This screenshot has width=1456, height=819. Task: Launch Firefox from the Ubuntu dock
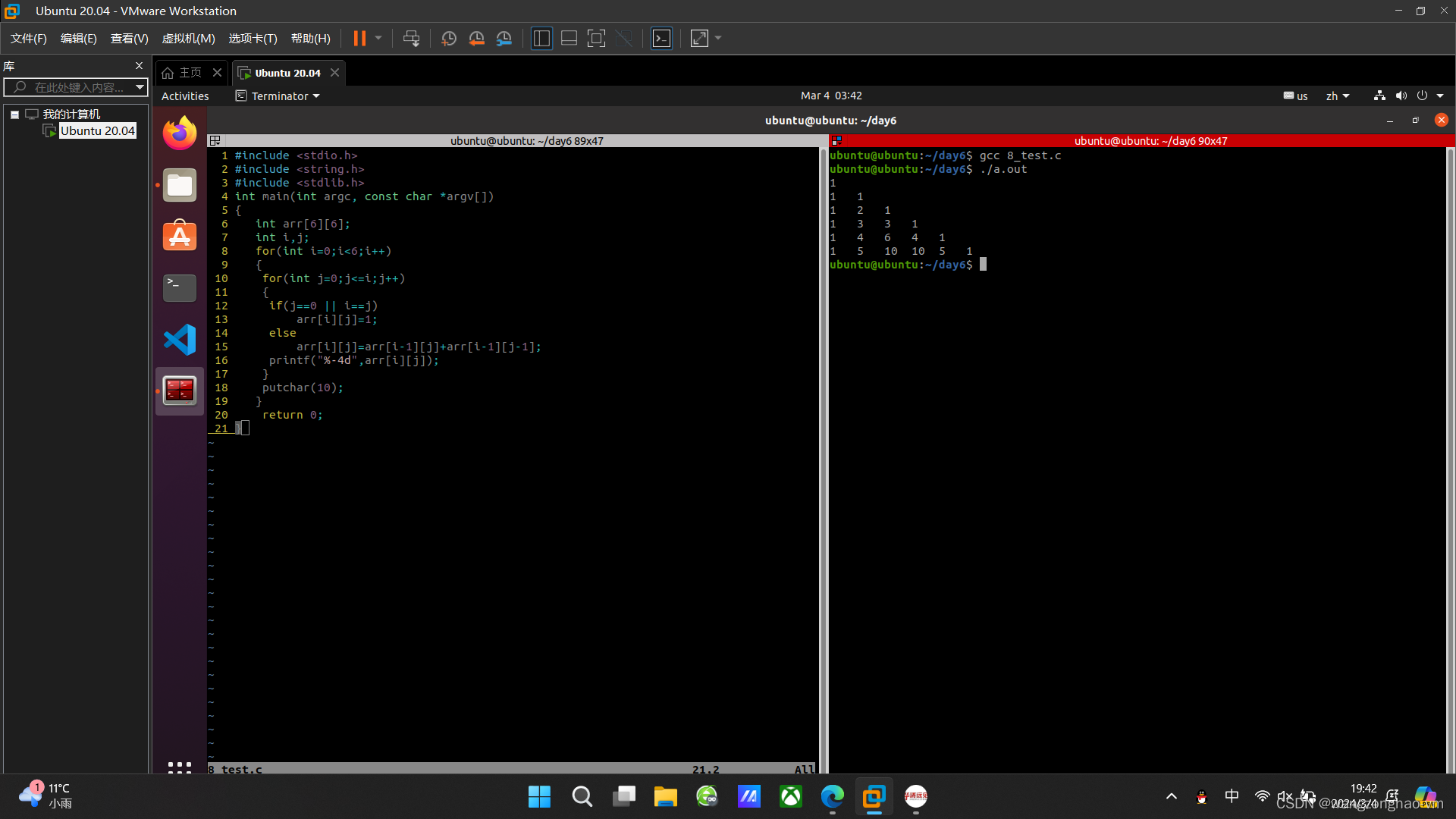[x=180, y=133]
